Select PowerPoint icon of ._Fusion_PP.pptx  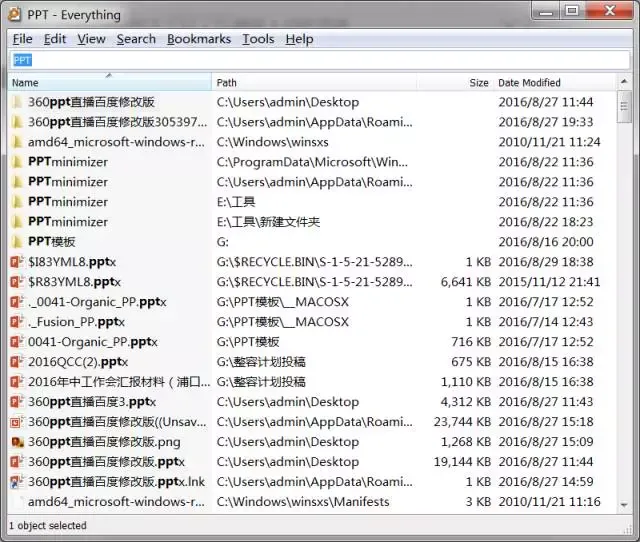coord(17,322)
